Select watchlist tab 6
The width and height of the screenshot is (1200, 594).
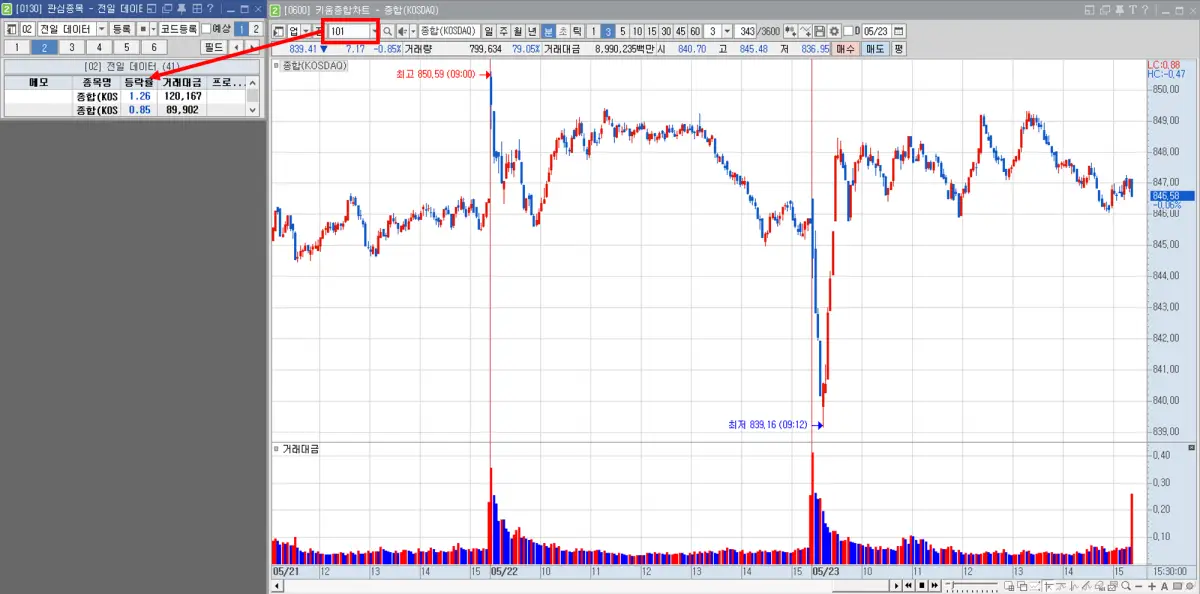tap(154, 47)
